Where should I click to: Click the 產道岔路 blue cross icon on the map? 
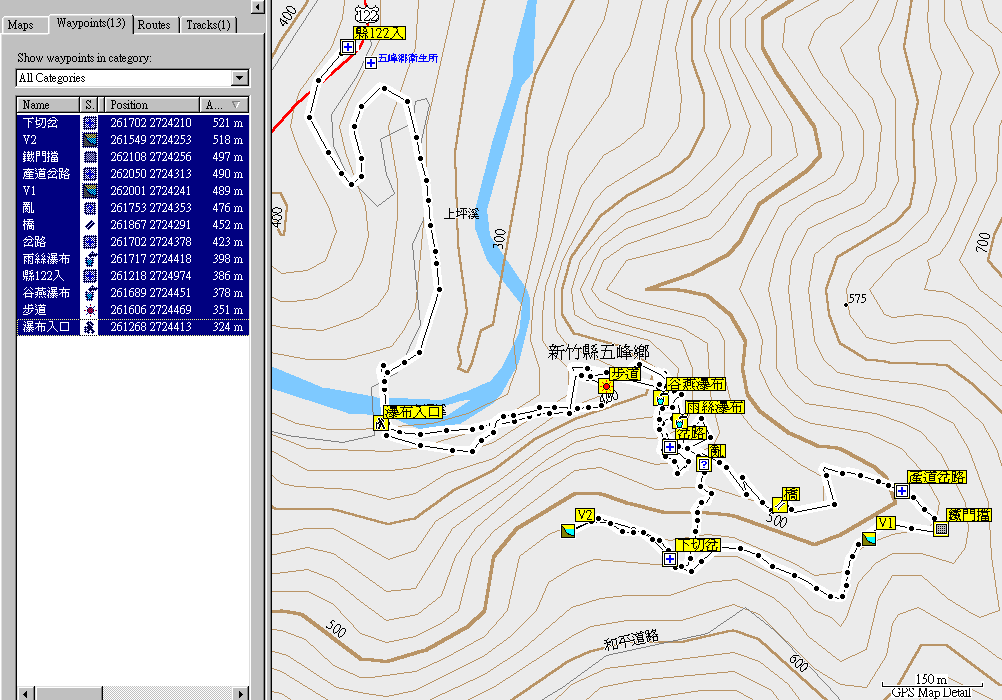point(902,491)
